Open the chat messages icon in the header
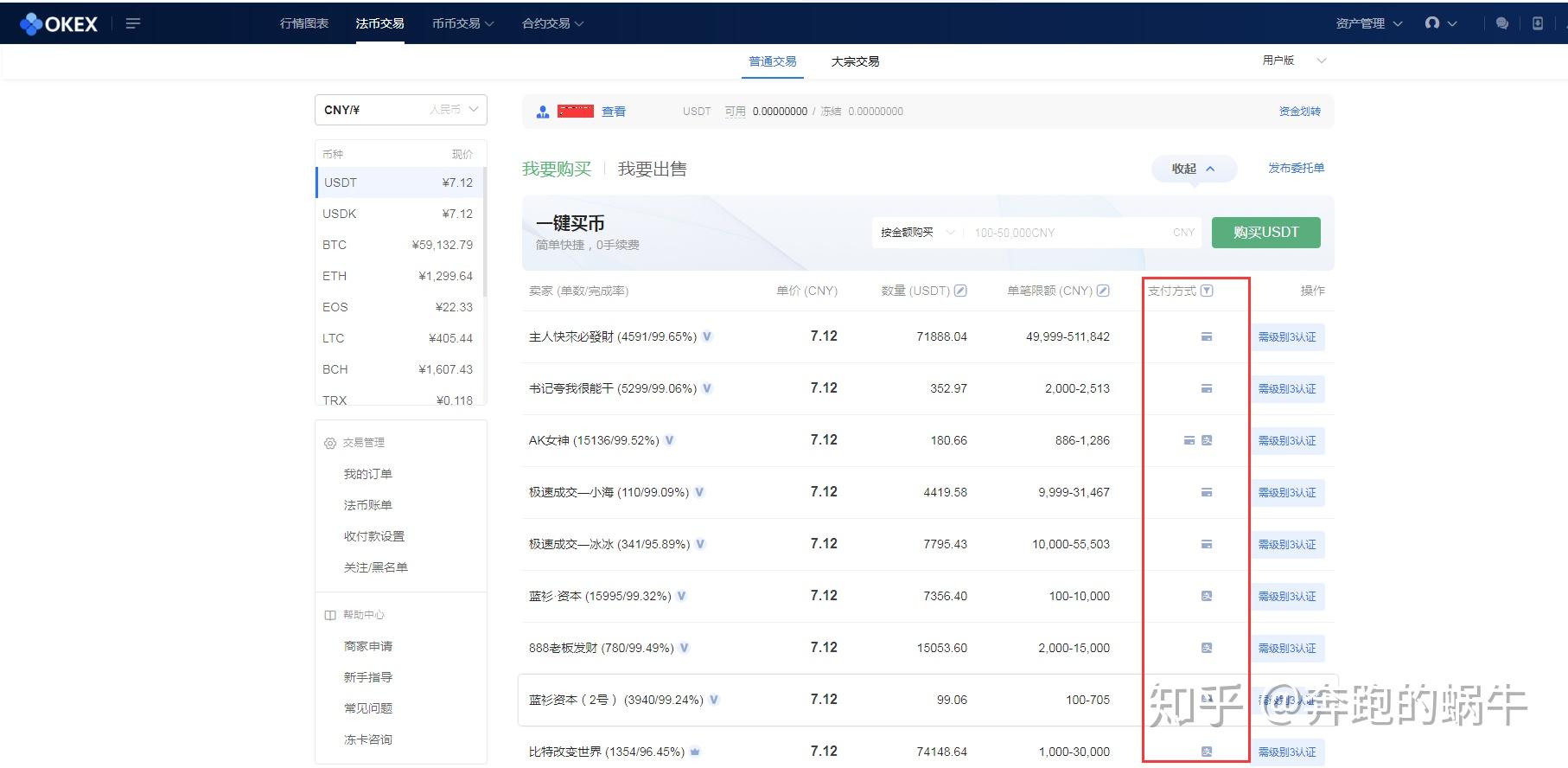Image resolution: width=1568 pixels, height=768 pixels. [1502, 23]
